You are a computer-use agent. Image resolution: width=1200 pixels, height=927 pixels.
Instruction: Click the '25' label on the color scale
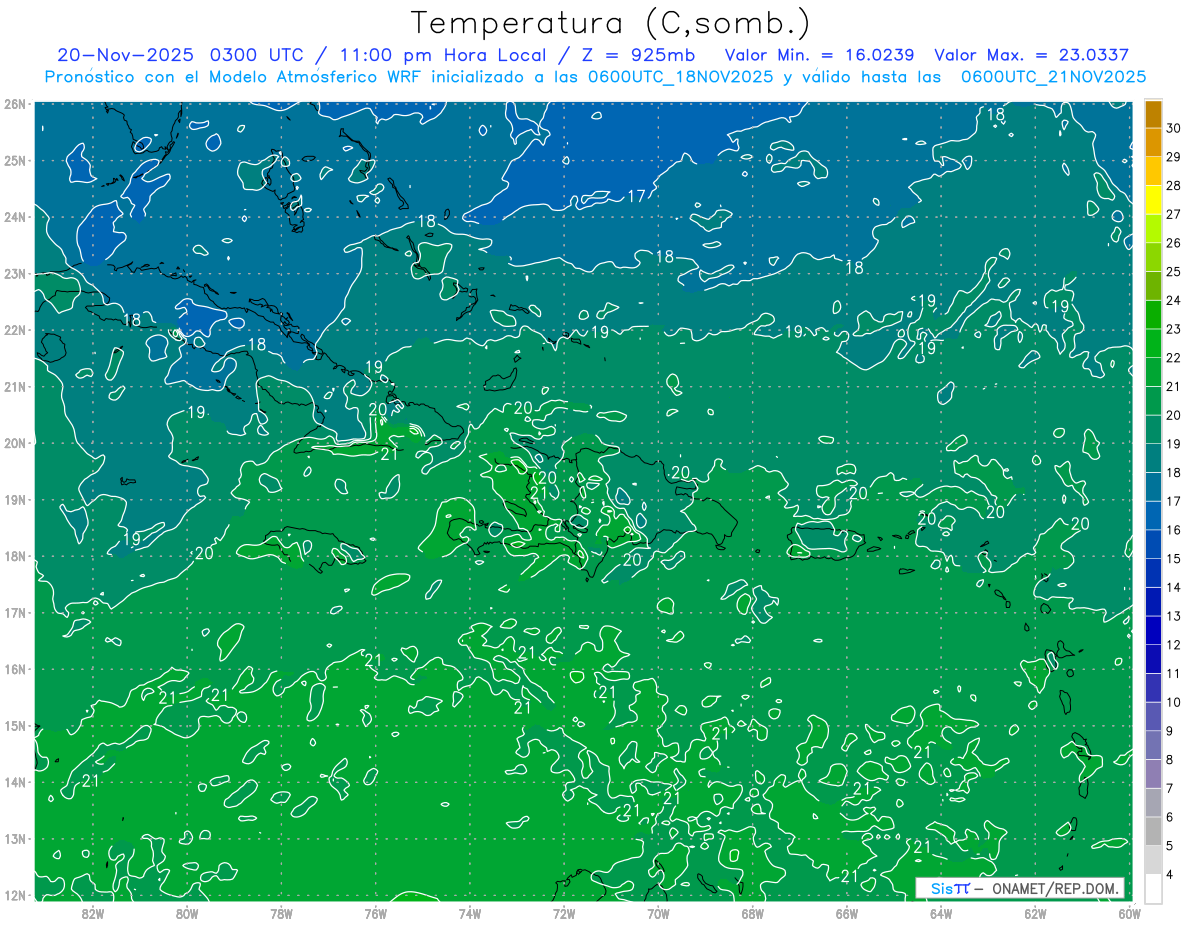pyautogui.click(x=1173, y=272)
